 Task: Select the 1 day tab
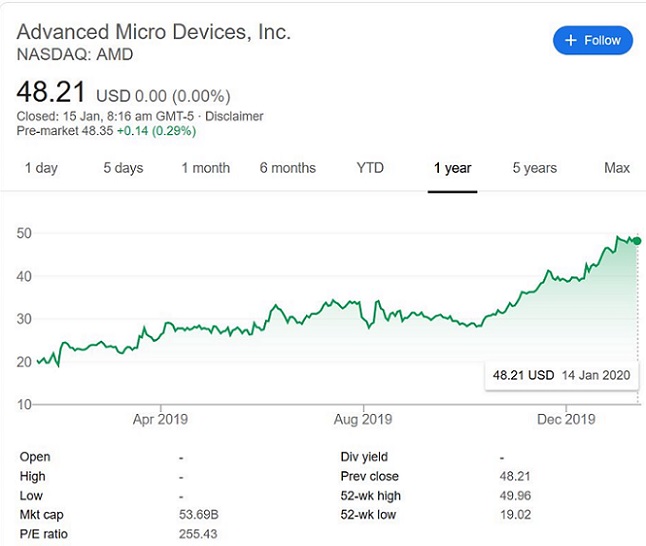pyautogui.click(x=41, y=168)
